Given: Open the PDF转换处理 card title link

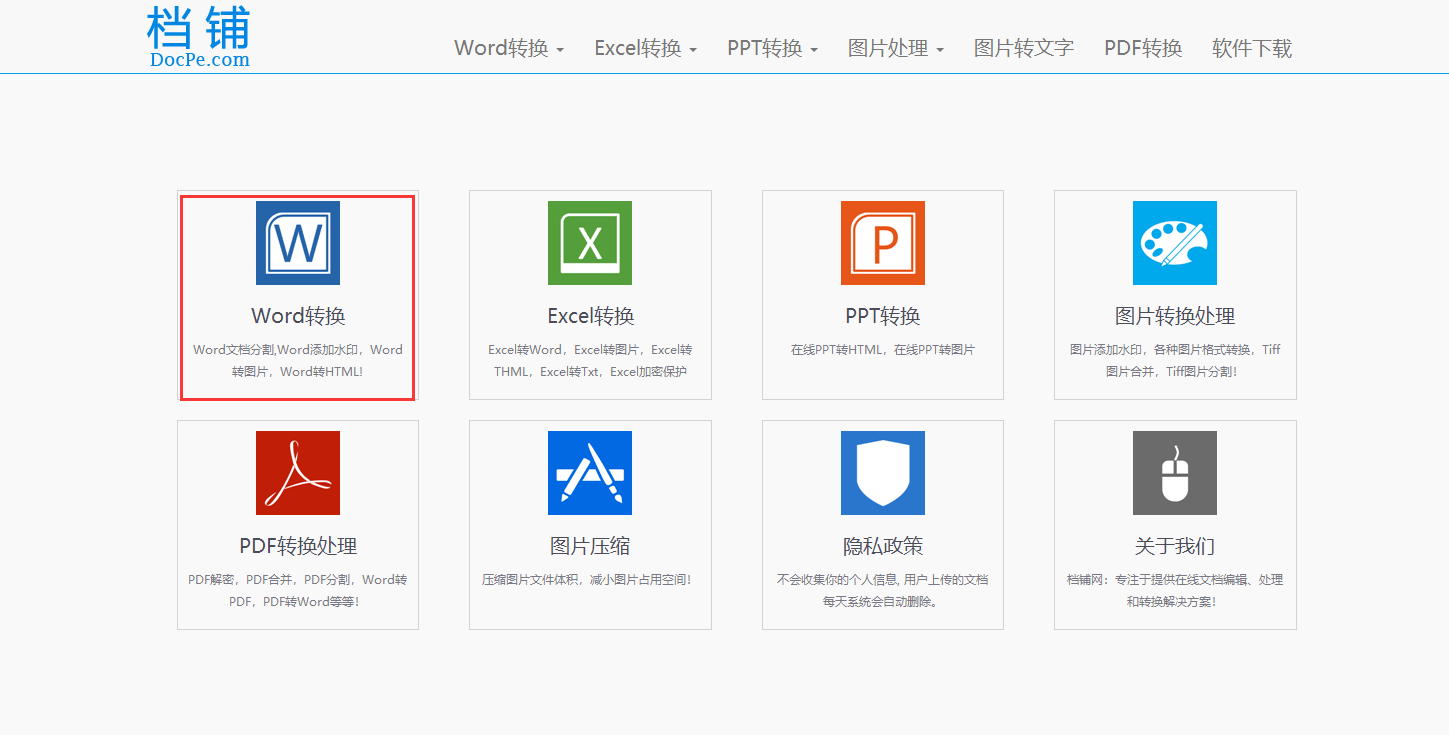Looking at the screenshot, I should coord(298,546).
